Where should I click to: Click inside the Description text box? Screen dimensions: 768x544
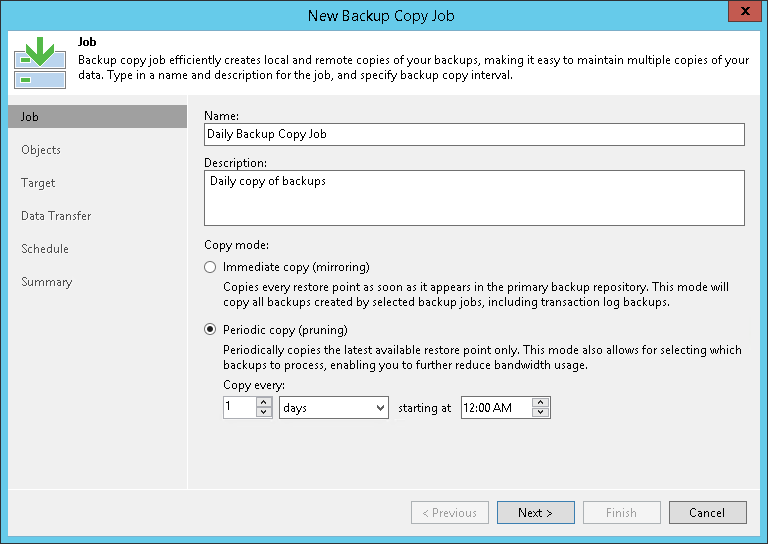coord(474,198)
